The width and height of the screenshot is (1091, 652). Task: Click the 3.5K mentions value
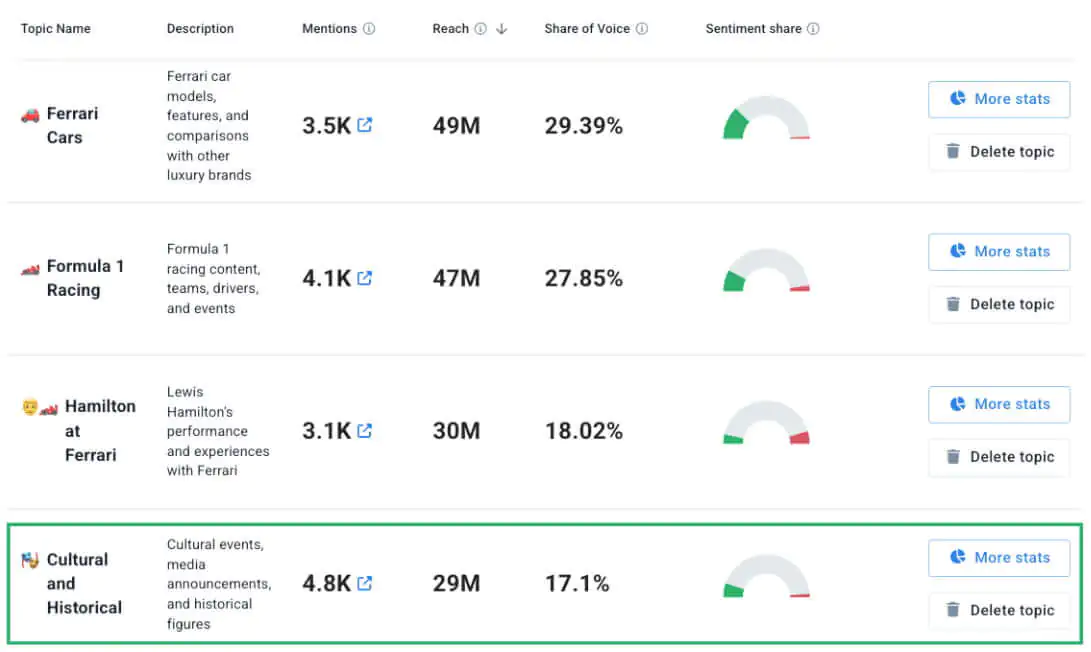(326, 125)
